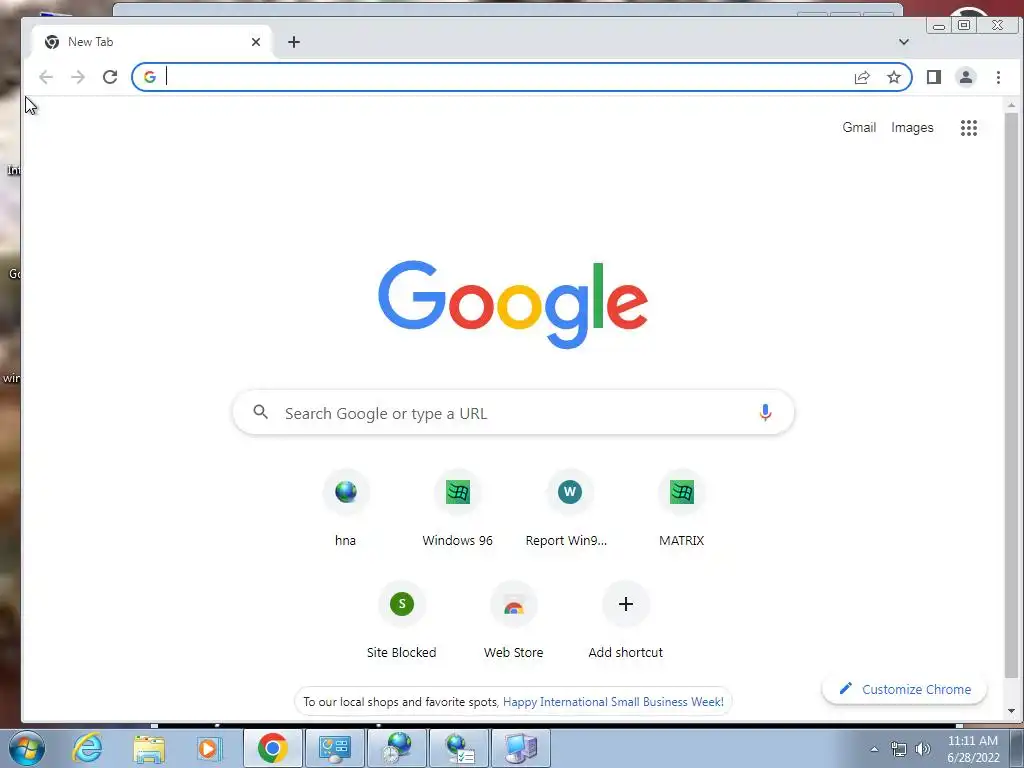Click the magnifier icon in the search box
Viewport: 1024px width, 768px height.
point(261,412)
